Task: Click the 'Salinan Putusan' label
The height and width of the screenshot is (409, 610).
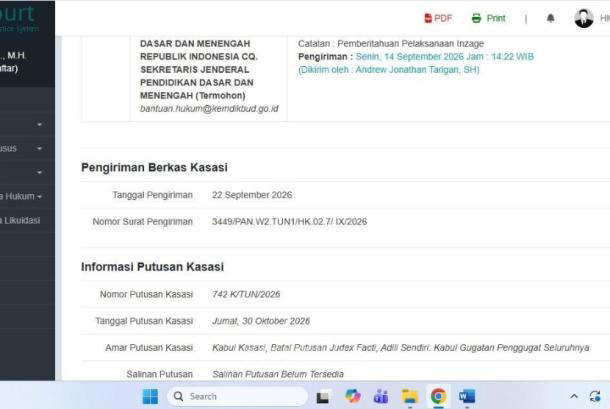Action: pyautogui.click(x=160, y=374)
